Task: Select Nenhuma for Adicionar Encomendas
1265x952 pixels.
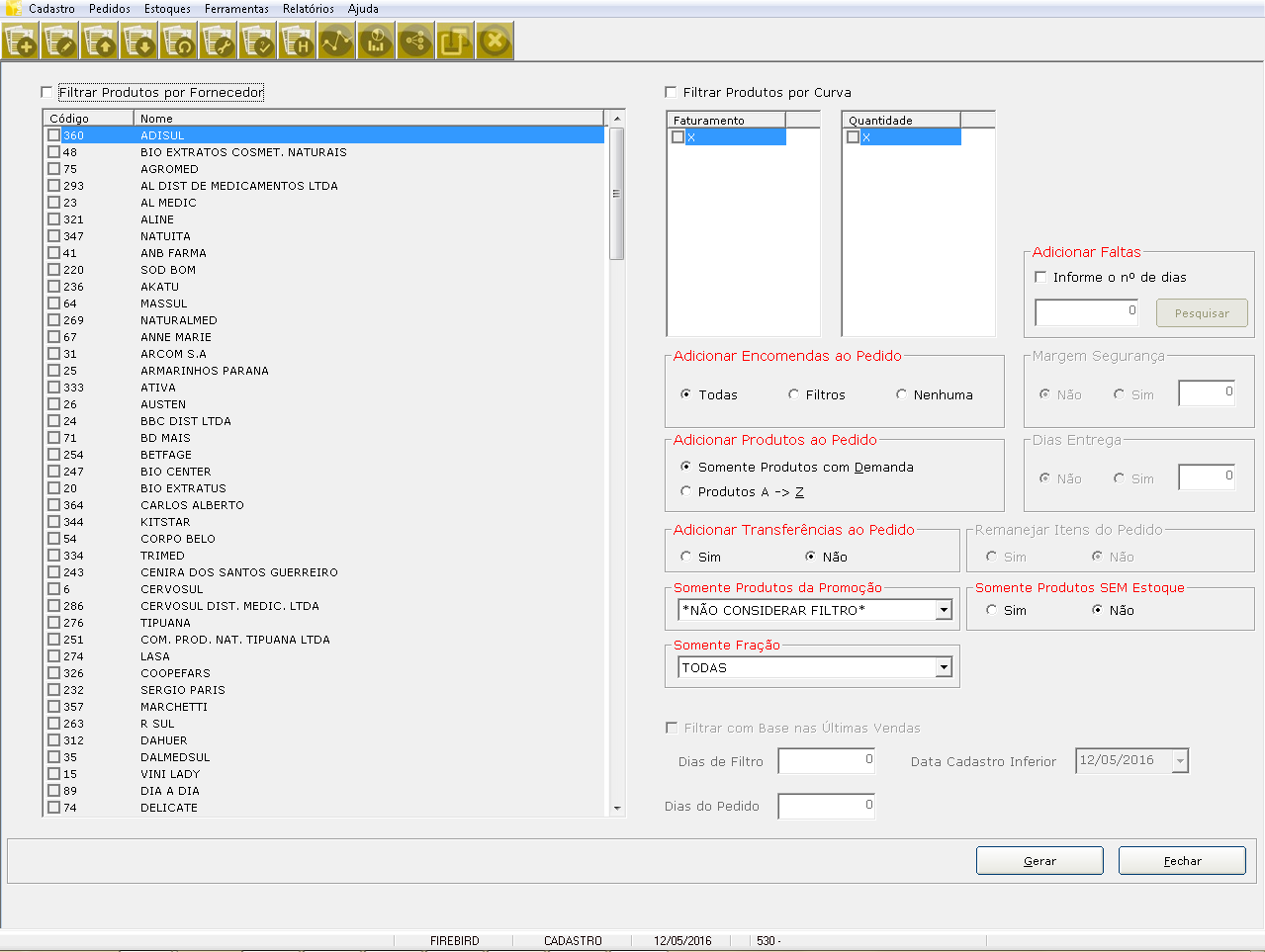Action: pyautogui.click(x=902, y=394)
